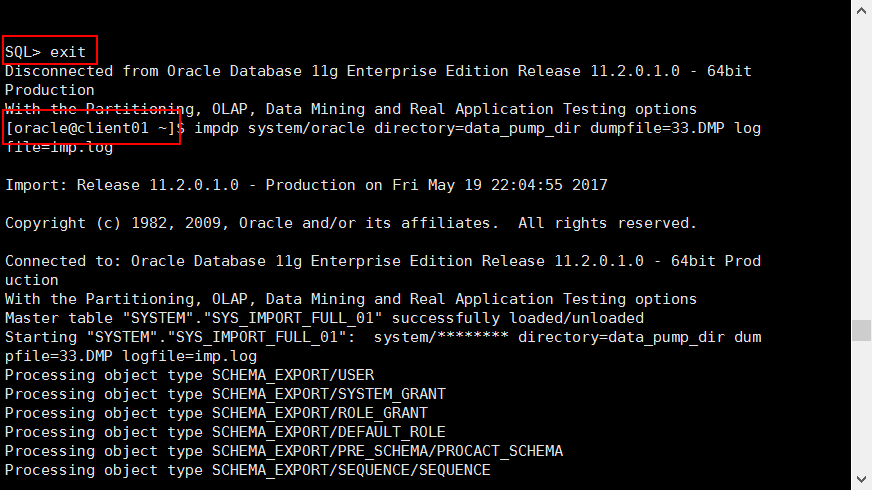Click 'system/********' masked credentials text
872x490 pixels.
(x=441, y=337)
